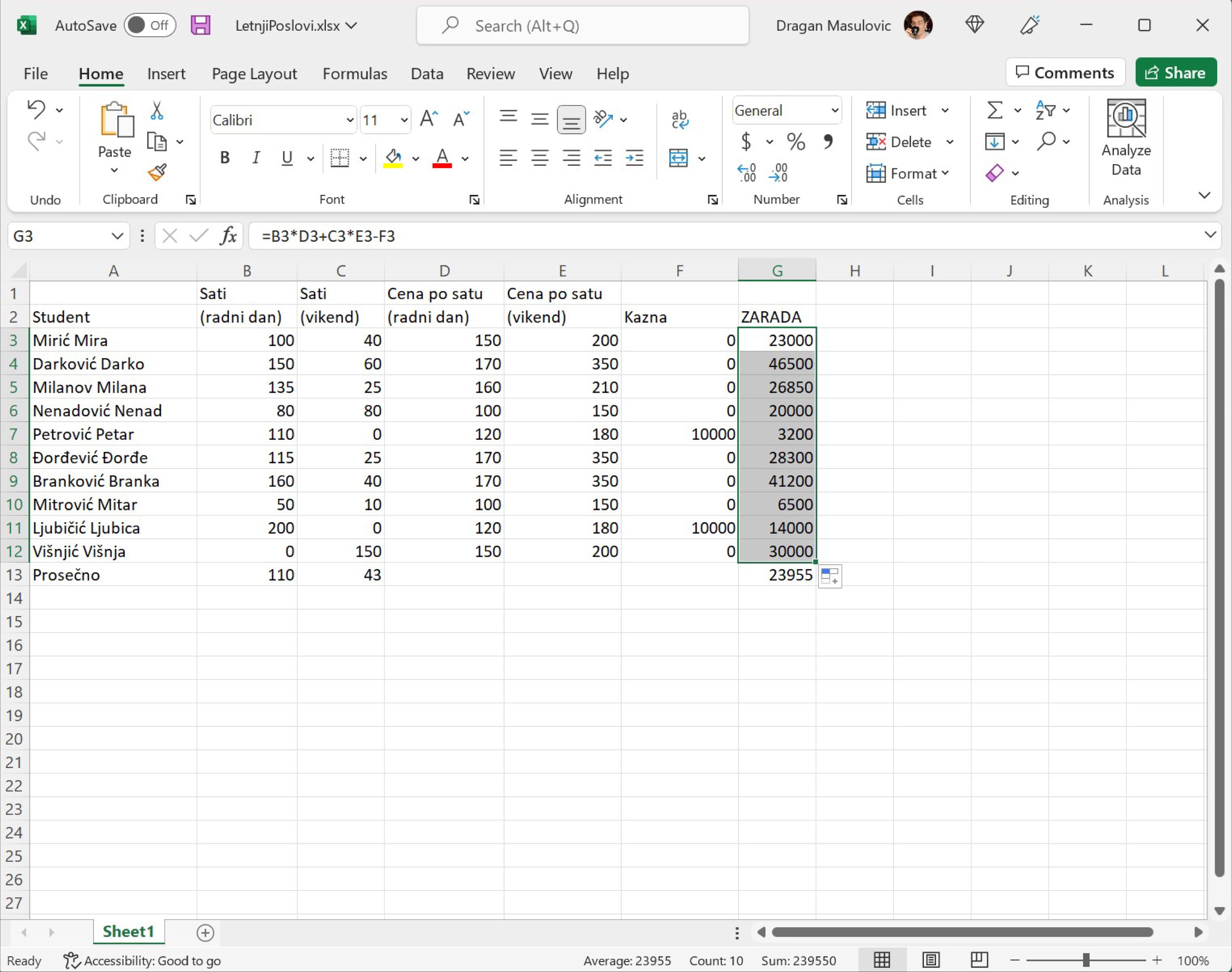
Task: Expand the number format General dropdown
Action: pos(834,110)
